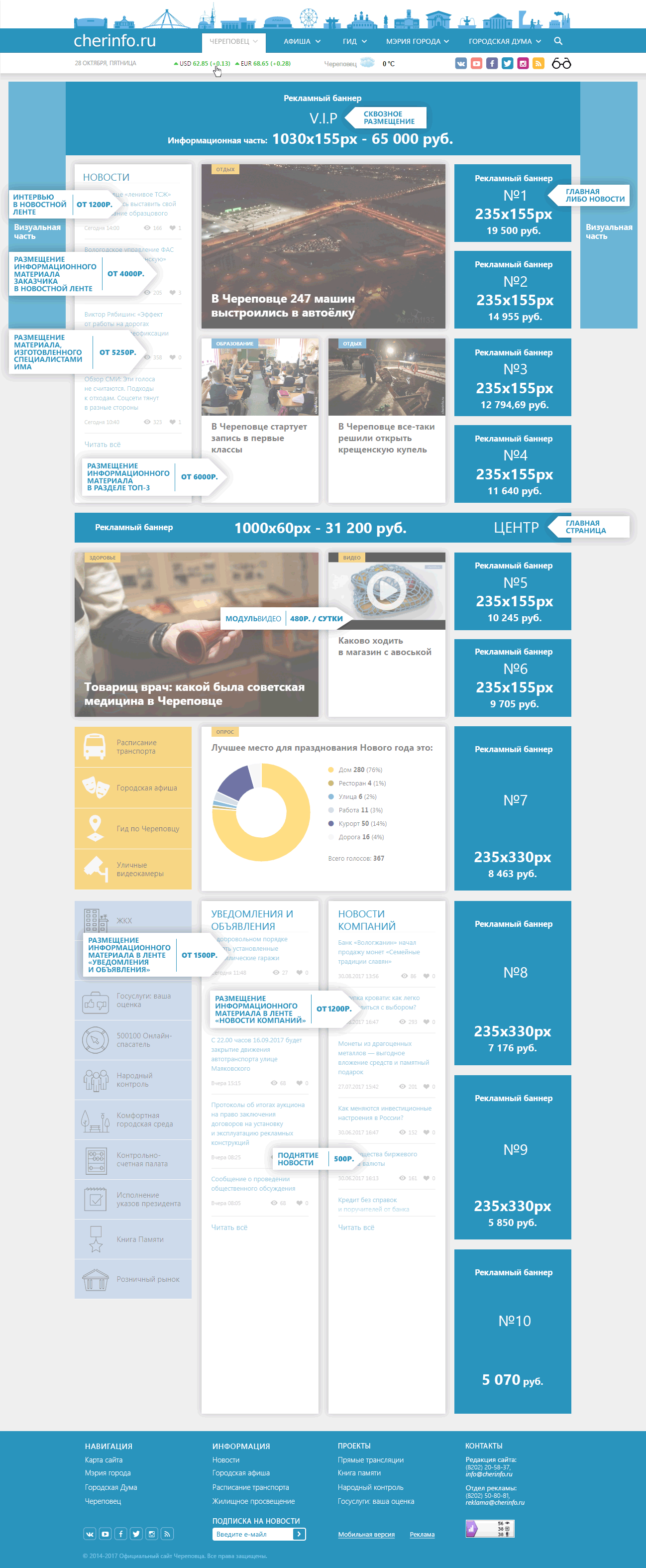The width and height of the screenshot is (646, 1568).
Task: Click the reklama@cherinfo.ru email address
Action: pyautogui.click(x=495, y=1502)
